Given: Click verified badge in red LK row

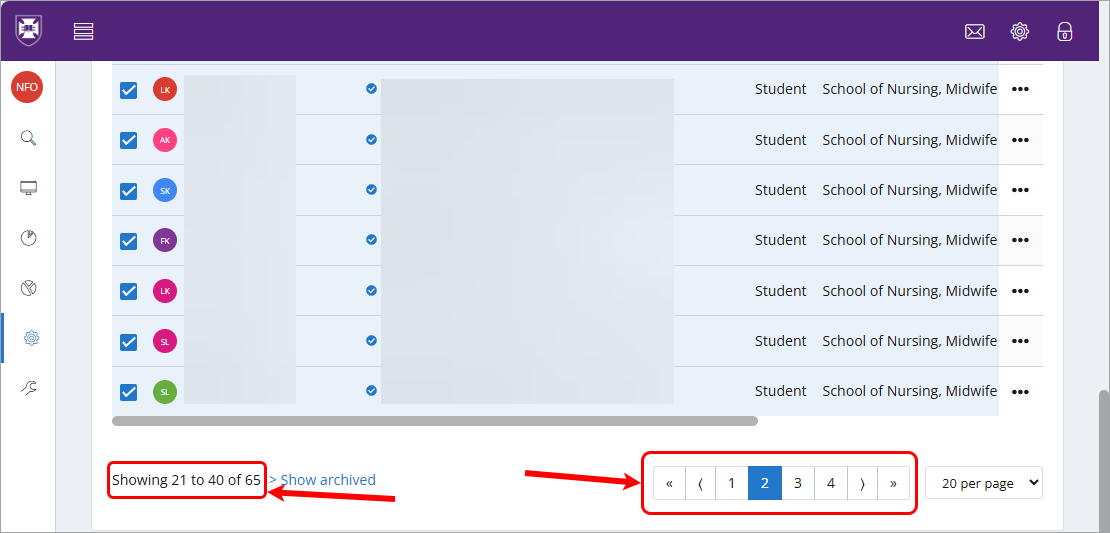Looking at the screenshot, I should (371, 88).
